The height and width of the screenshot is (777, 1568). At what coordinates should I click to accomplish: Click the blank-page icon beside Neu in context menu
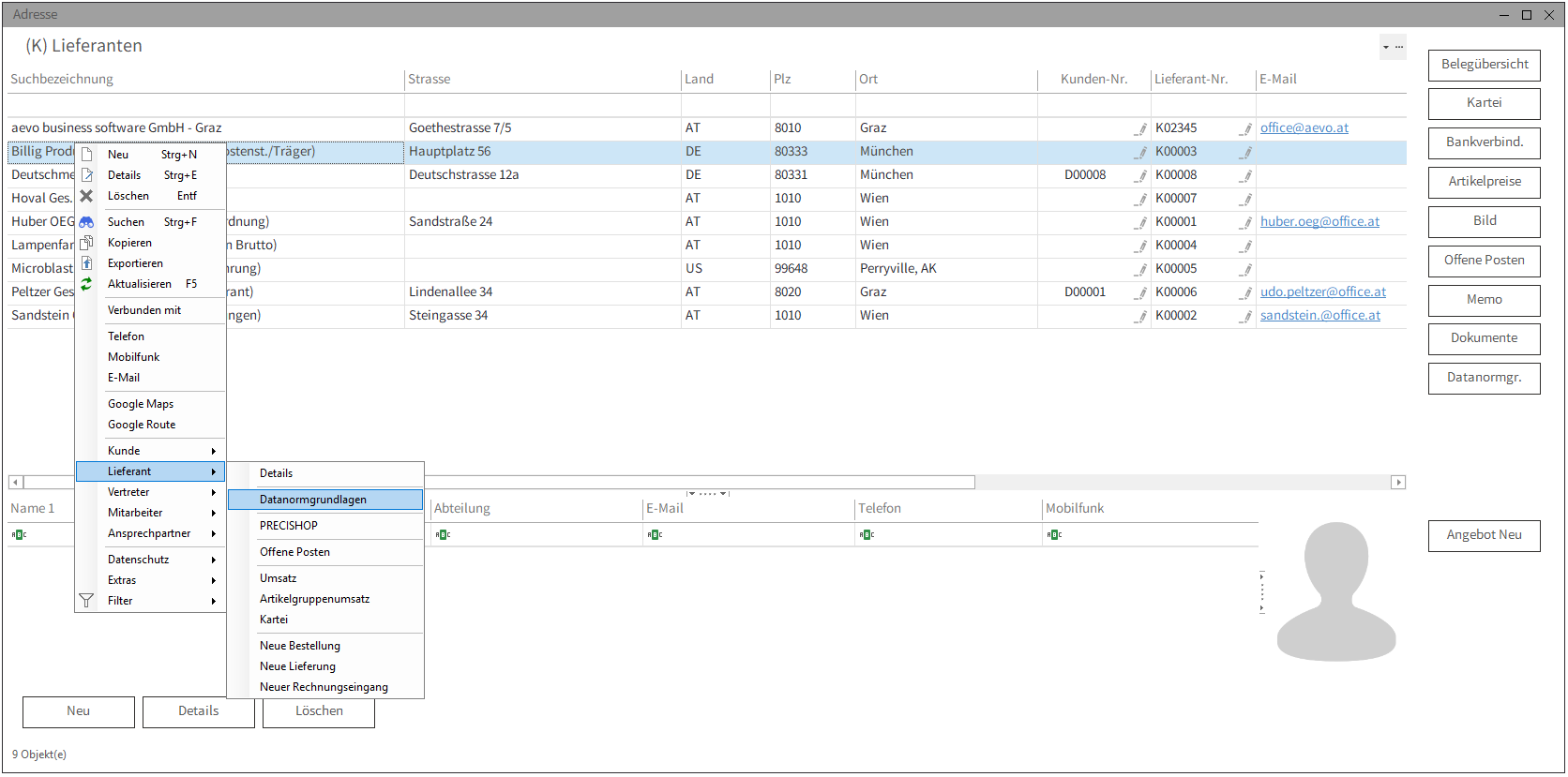pyautogui.click(x=86, y=154)
